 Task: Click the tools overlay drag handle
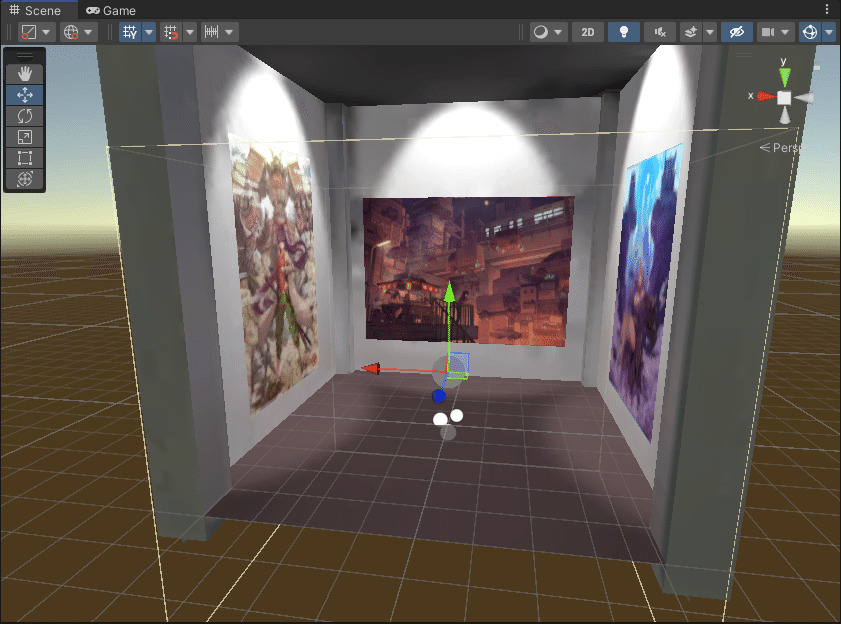tap(25, 56)
